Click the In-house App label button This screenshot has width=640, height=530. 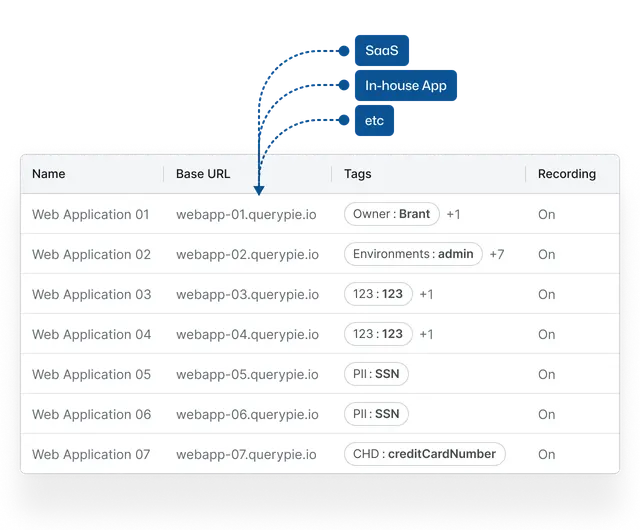[x=406, y=85]
